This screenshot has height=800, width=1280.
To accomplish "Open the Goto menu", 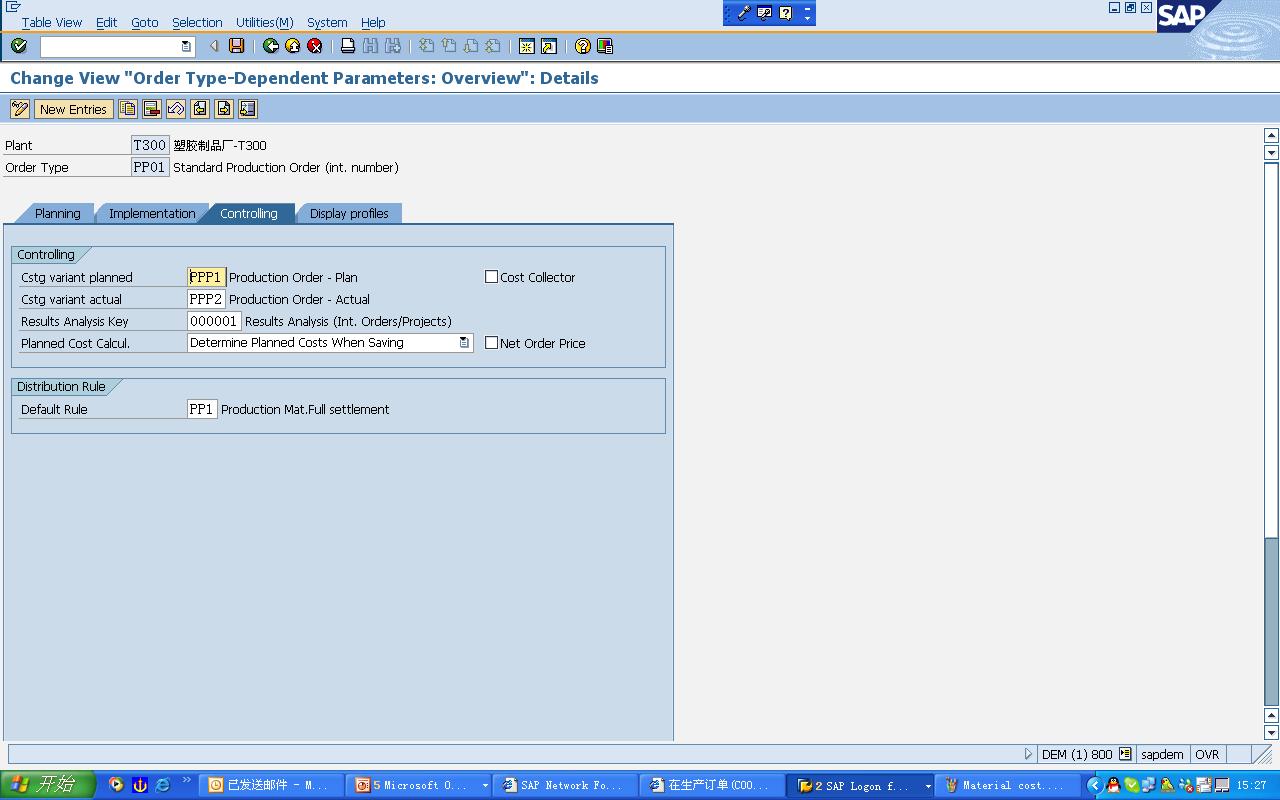I will coord(144,22).
